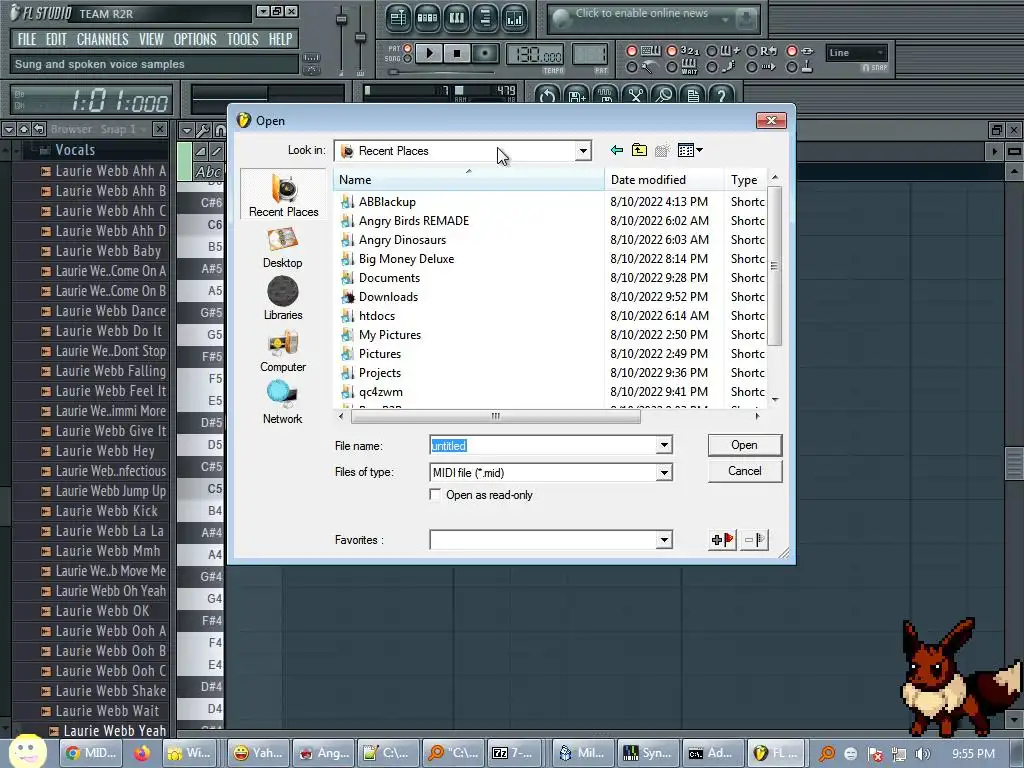Select the Big Money Deluxe shortcut
Viewport: 1024px width, 768px height.
[406, 259]
